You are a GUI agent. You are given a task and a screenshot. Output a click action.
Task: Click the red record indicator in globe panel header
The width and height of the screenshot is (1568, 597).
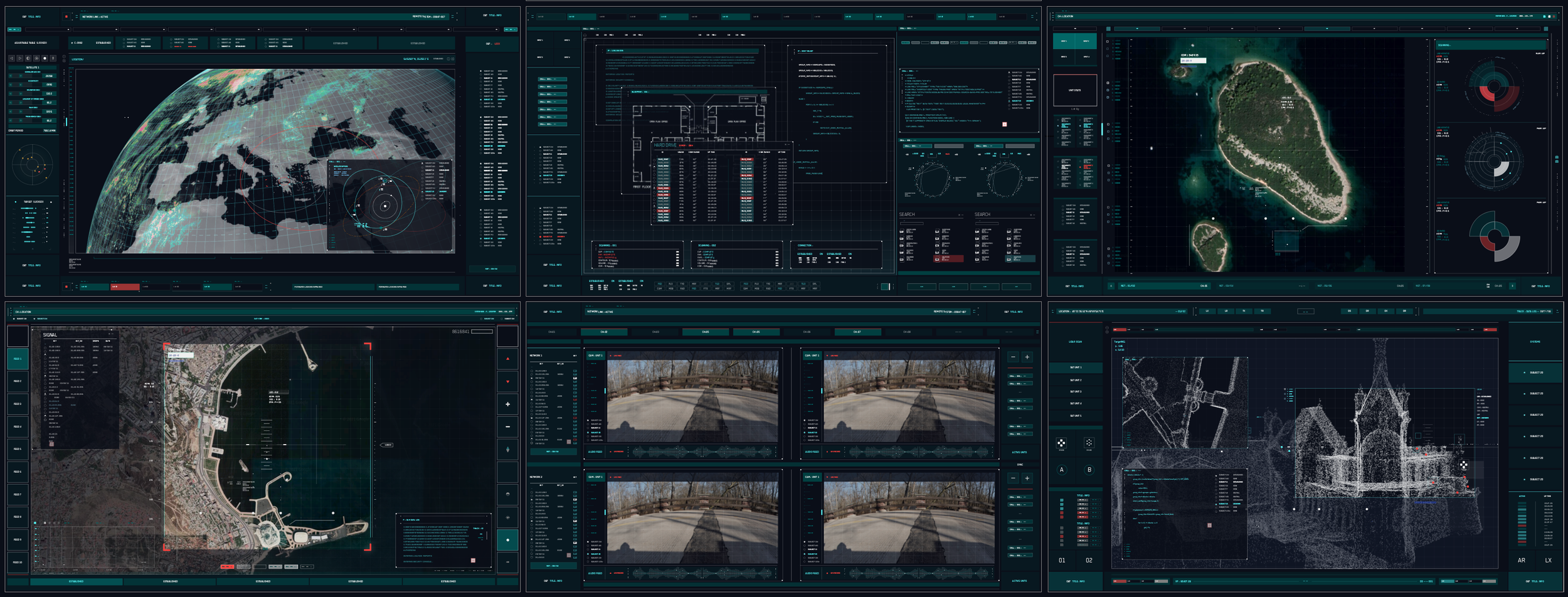pyautogui.click(x=66, y=17)
